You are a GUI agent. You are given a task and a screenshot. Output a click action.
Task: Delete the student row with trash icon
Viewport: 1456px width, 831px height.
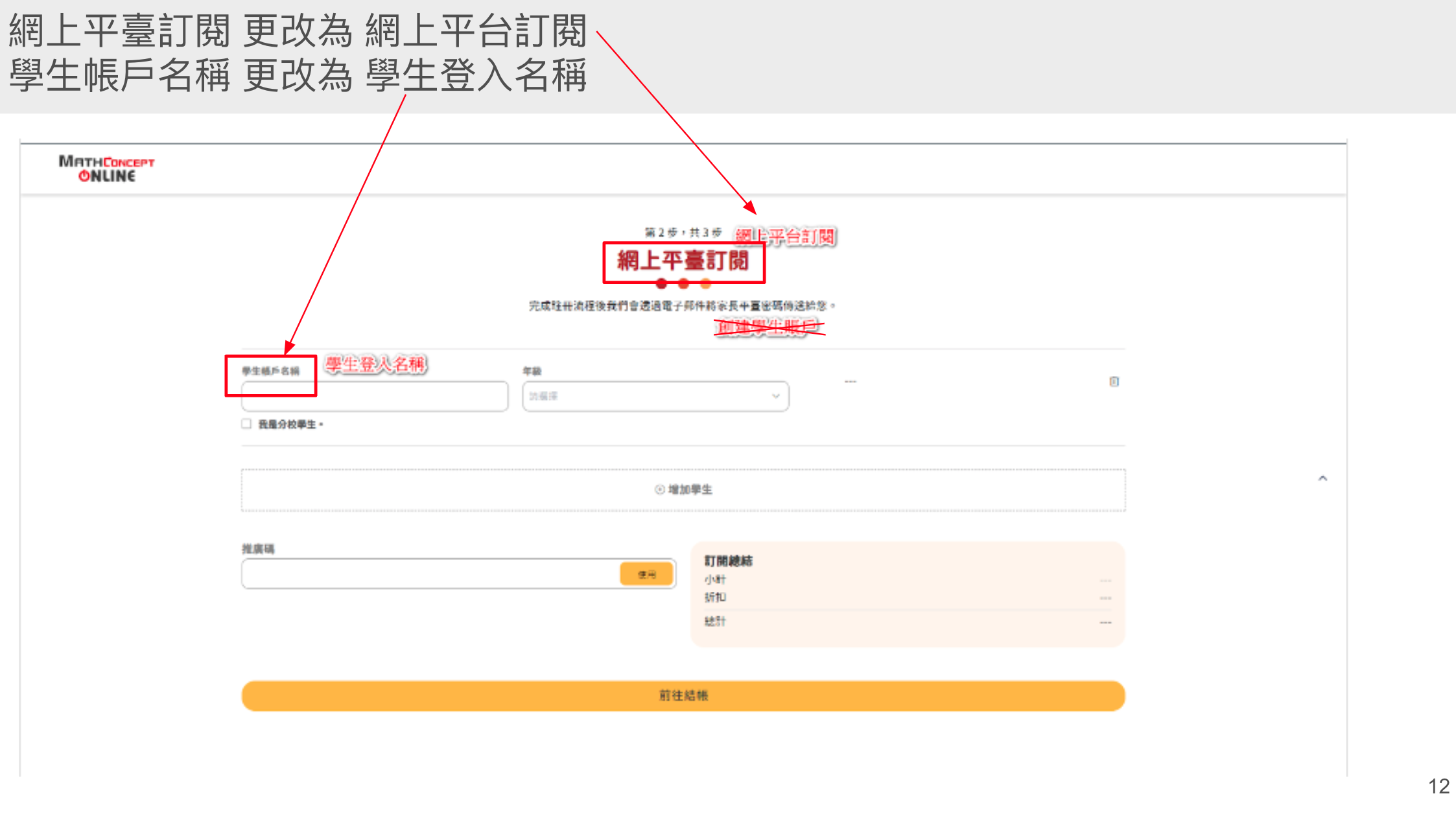click(x=1114, y=381)
